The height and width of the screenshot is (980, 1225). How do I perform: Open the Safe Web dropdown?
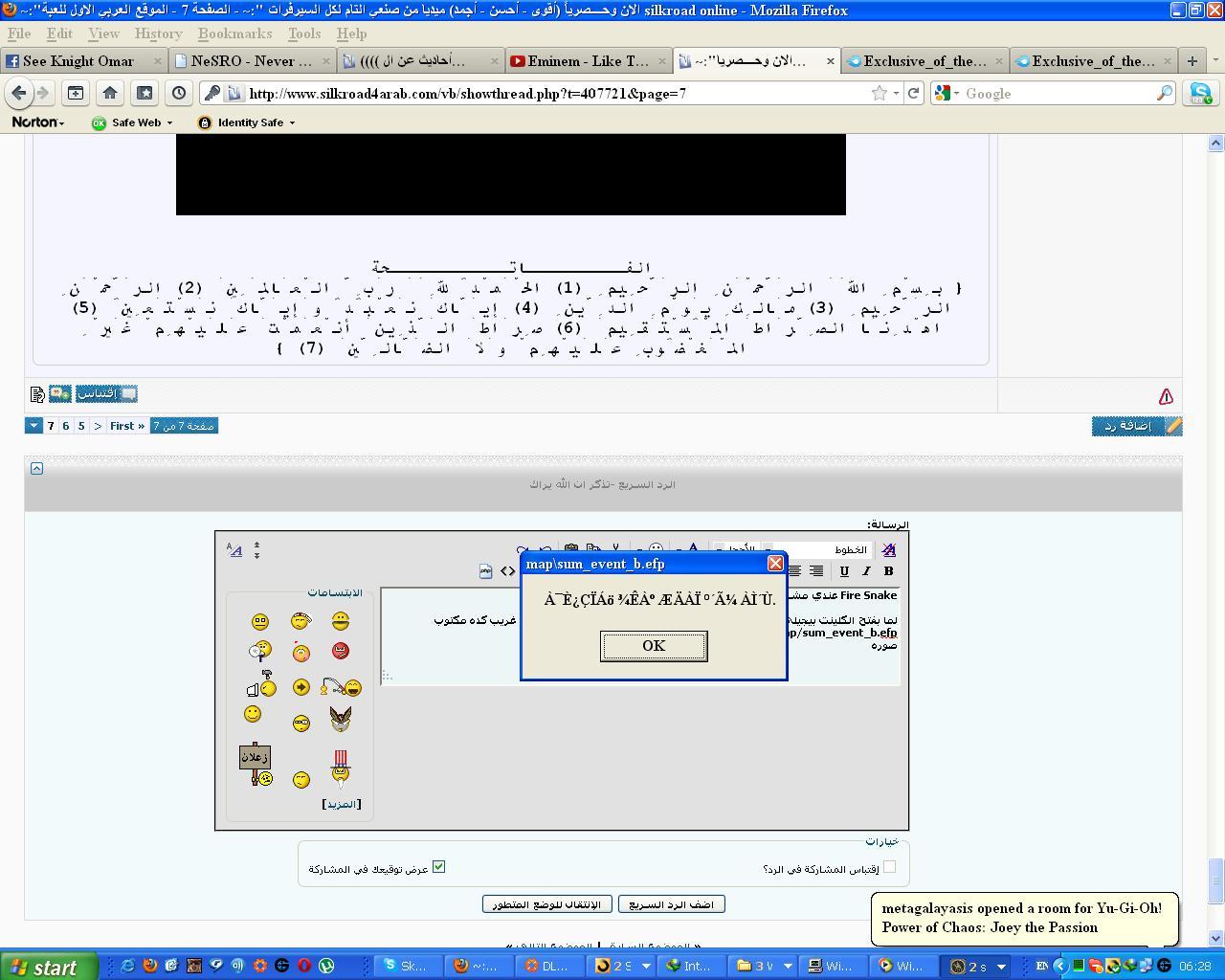(x=132, y=122)
